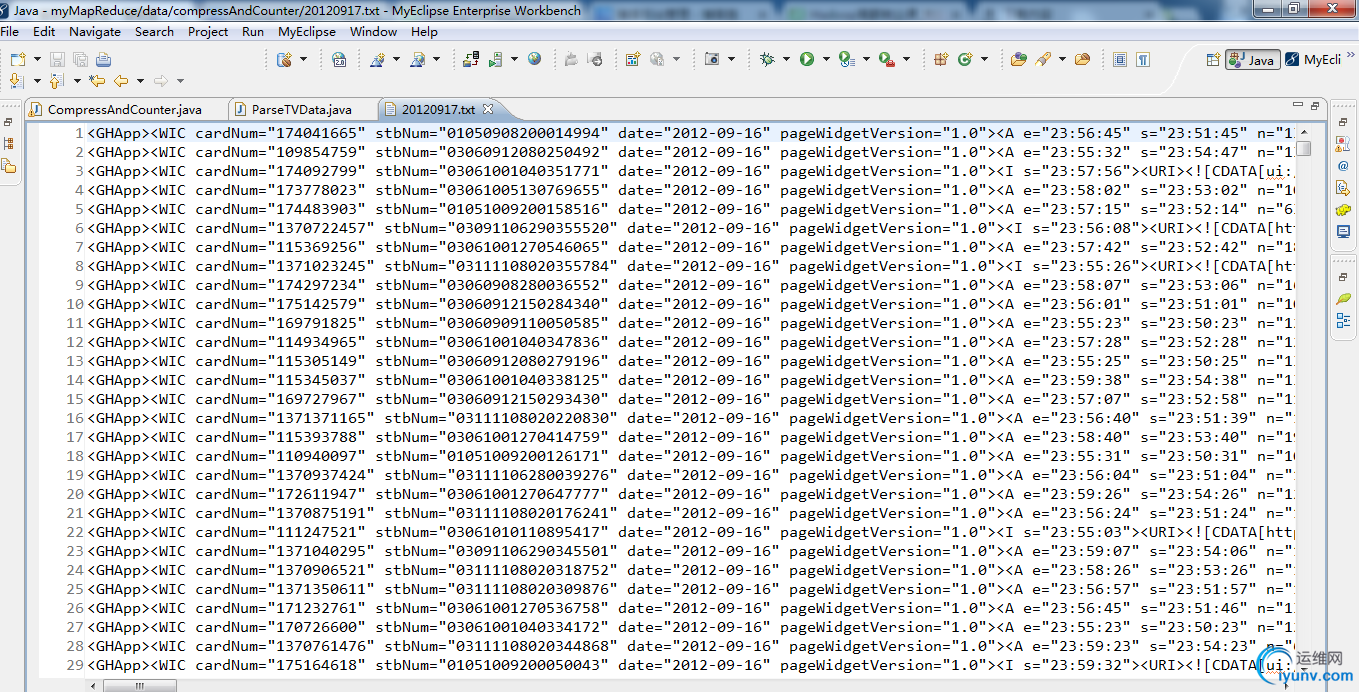This screenshot has width=1359, height=692.
Task: Open the Help menu
Action: pos(424,31)
